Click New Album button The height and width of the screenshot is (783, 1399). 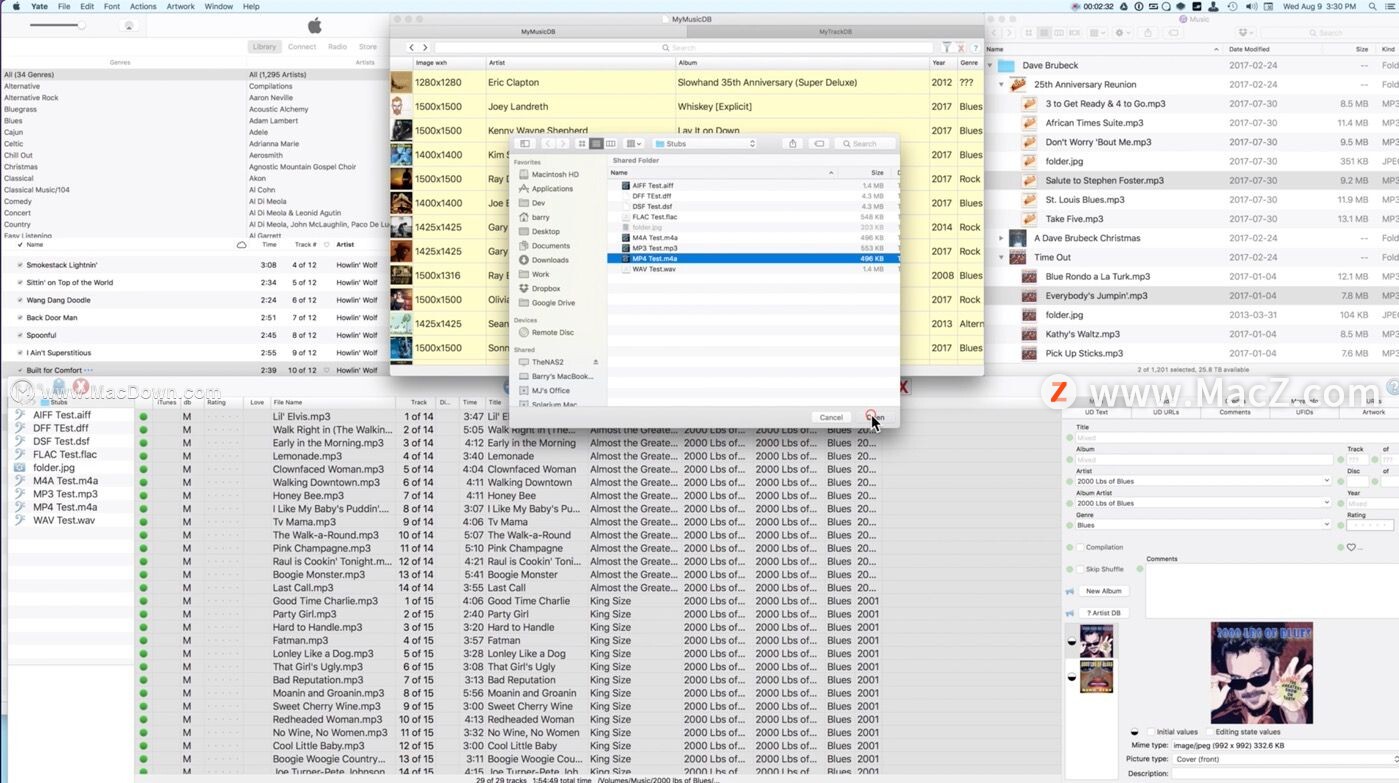click(x=1104, y=591)
